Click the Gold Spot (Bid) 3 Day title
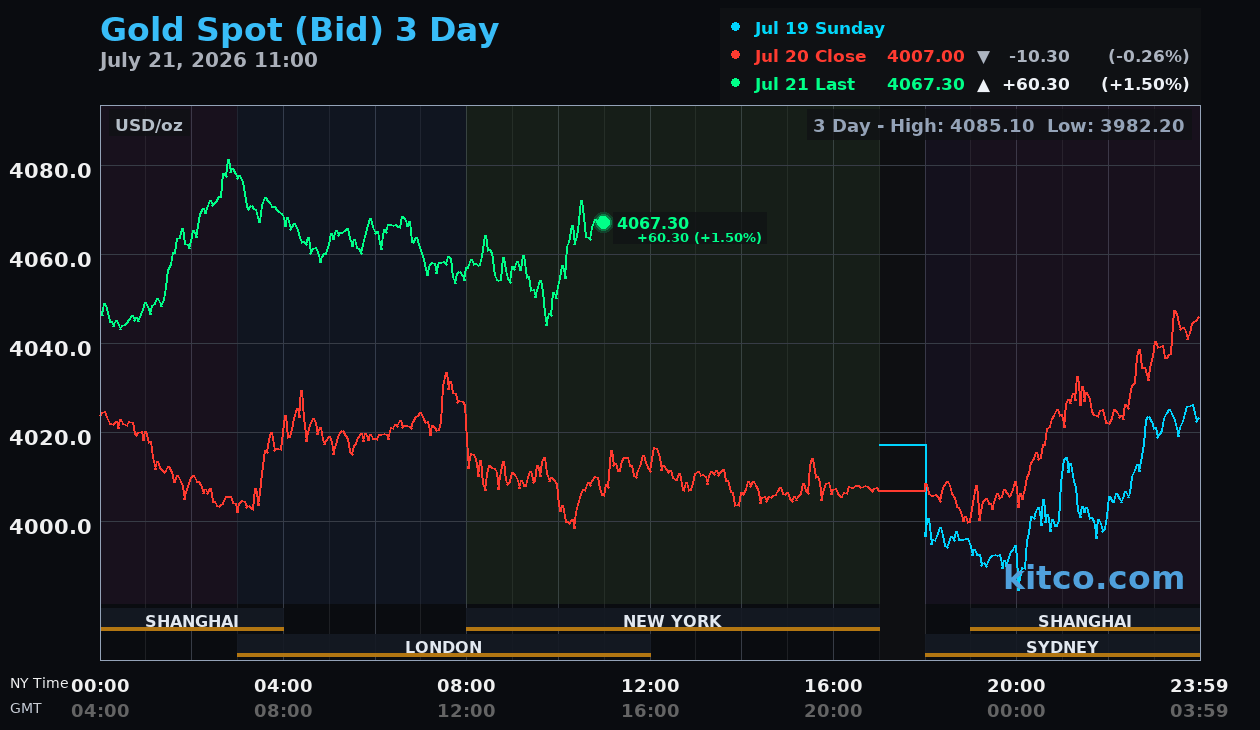Screen dimensions: 1260x730 [x=299, y=30]
